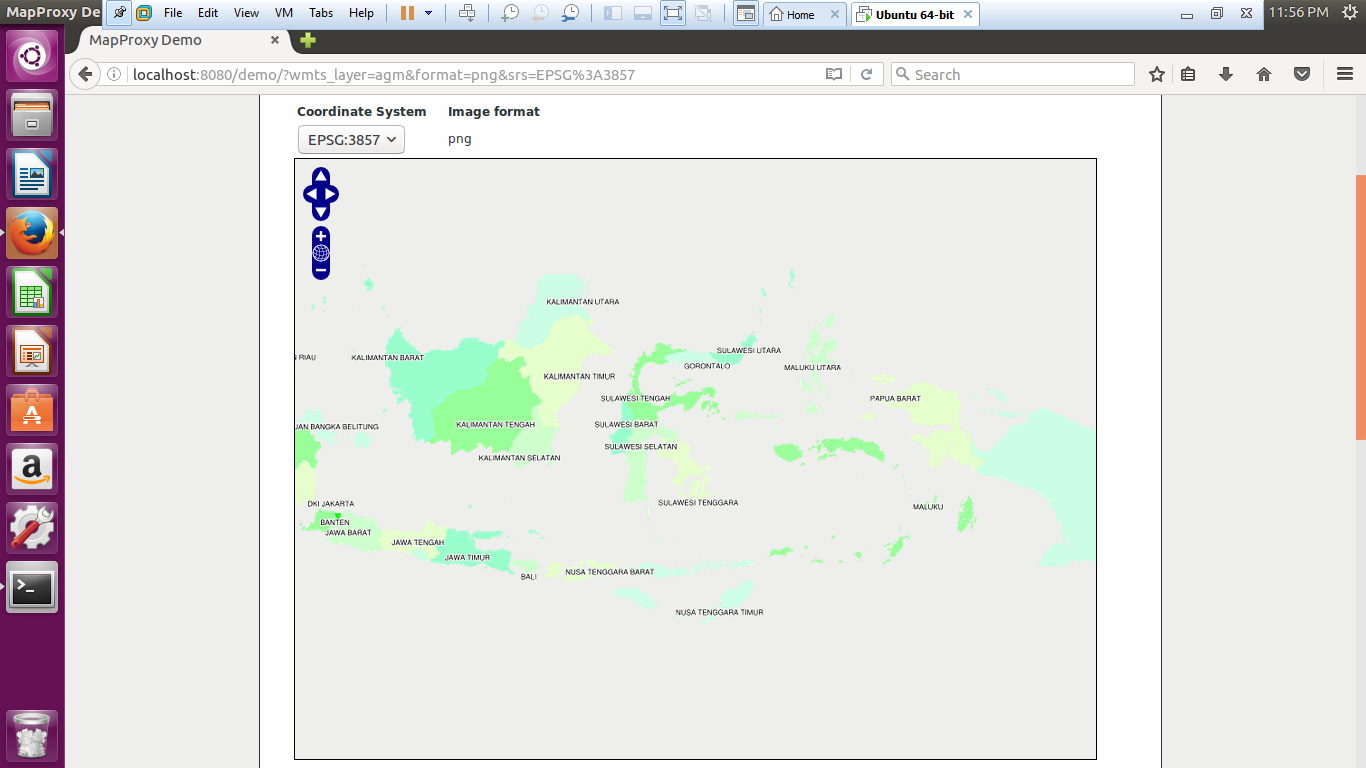Image resolution: width=1366 pixels, height=768 pixels.
Task: Click the PAPUA BARAT map label
Action: [895, 398]
